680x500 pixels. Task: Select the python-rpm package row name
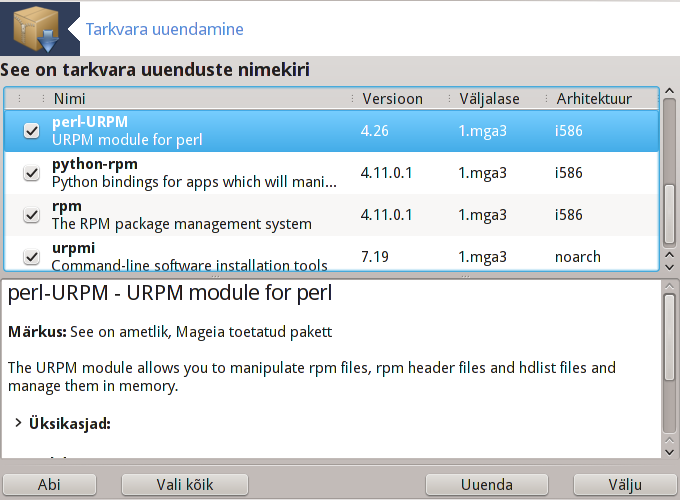click(95, 164)
